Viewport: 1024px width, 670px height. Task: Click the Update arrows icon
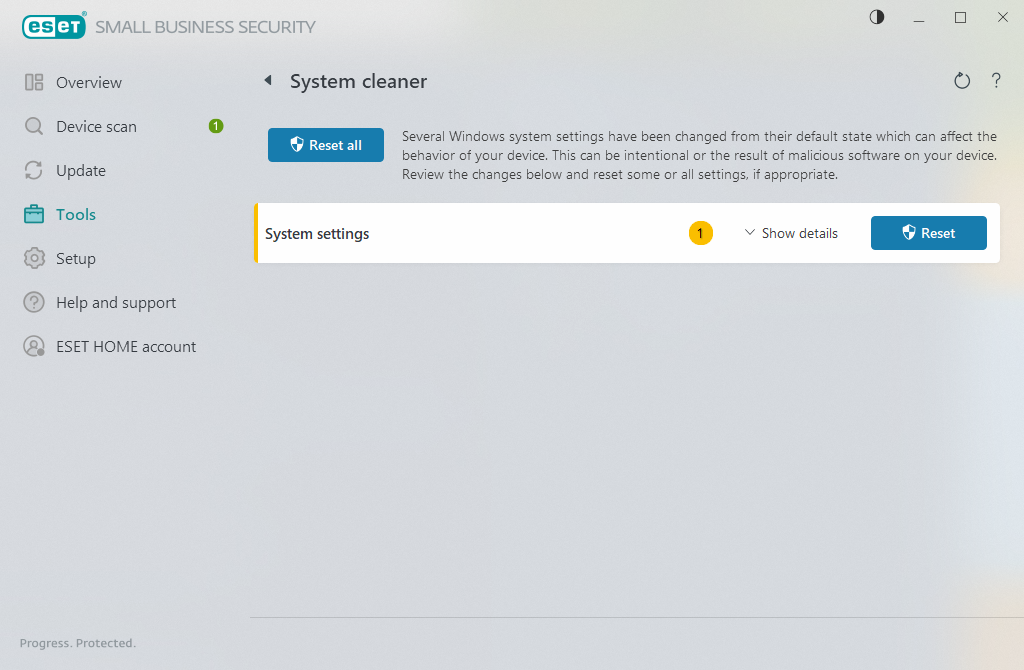[34, 170]
